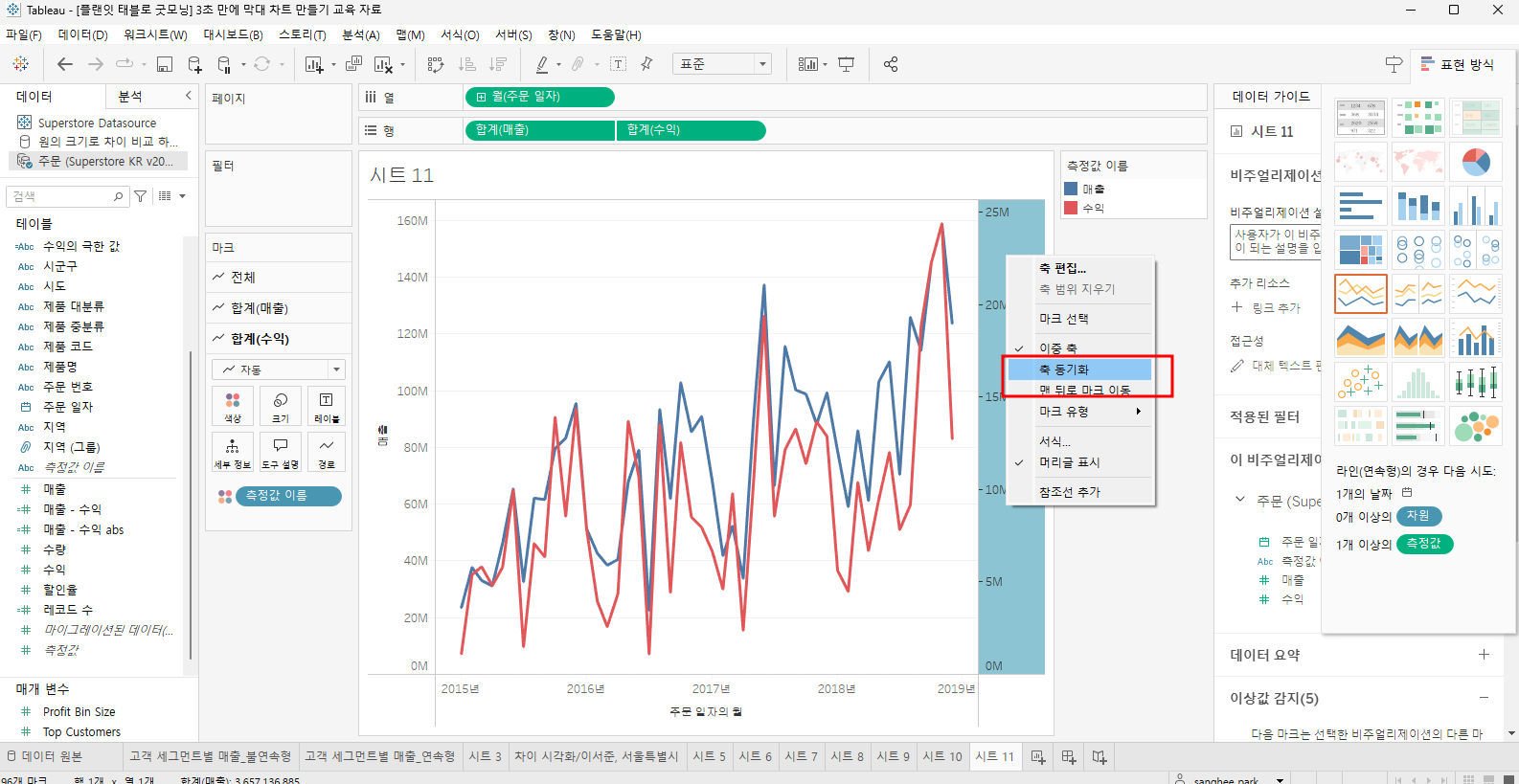1519x784 pixels.
Task: Choose 참조선 추가 in the context menu
Action: (x=1080, y=492)
